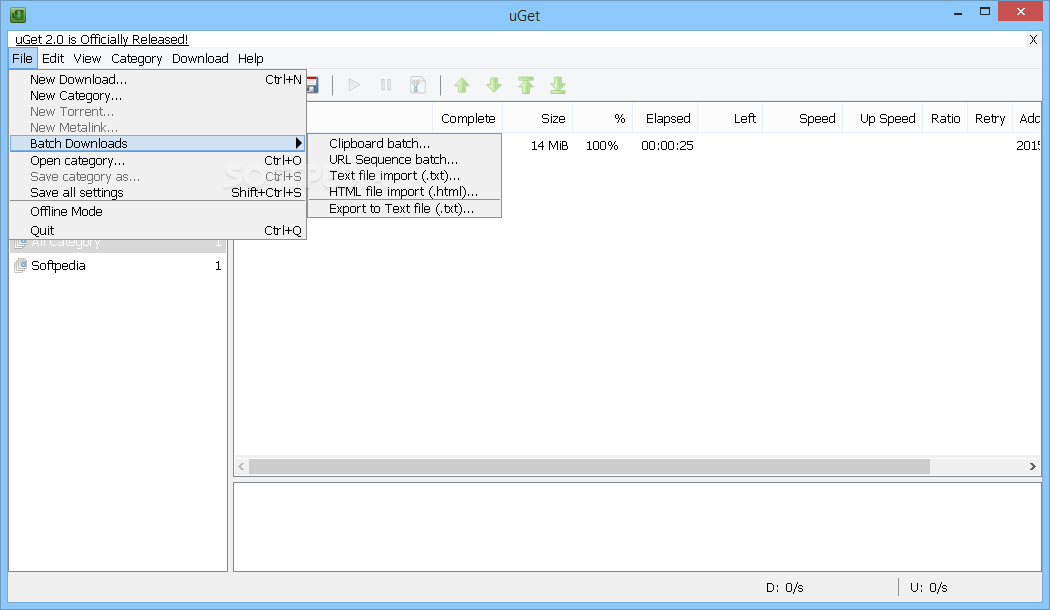Sort by the Speed column header
Viewport: 1050px width, 610px height.
[802, 119]
